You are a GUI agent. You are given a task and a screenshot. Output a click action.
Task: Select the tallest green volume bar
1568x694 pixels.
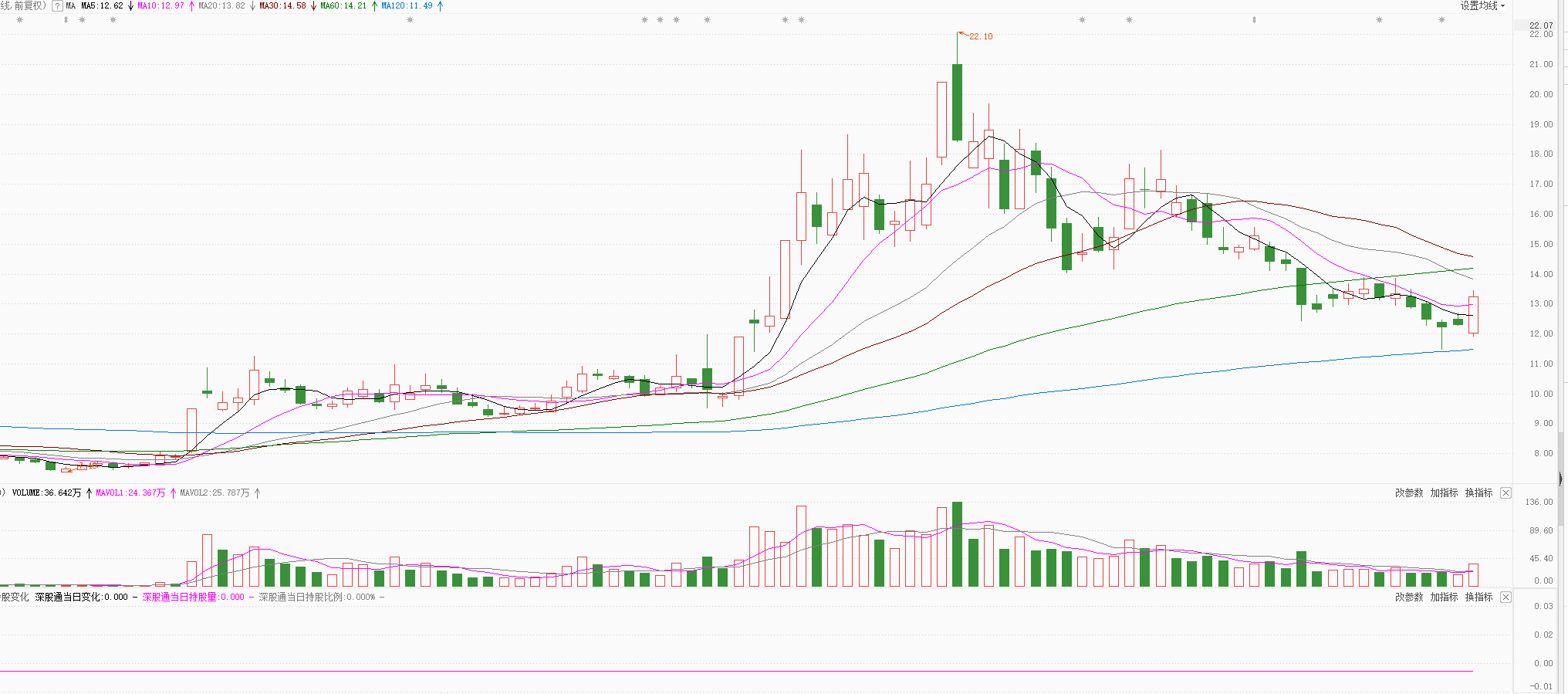coord(957,544)
